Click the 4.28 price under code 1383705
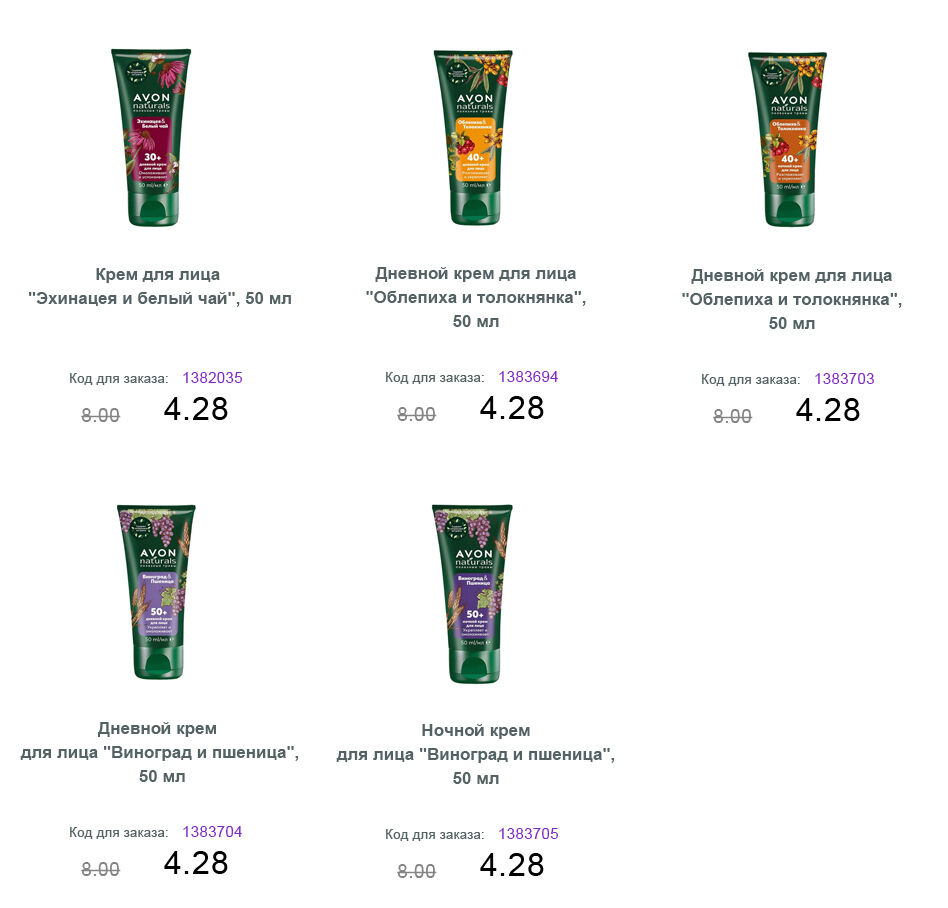The image size is (948, 908). pyautogui.click(x=511, y=865)
